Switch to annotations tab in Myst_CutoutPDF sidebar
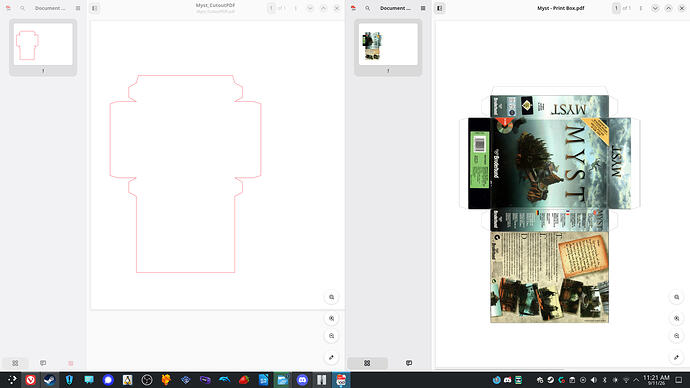 [x=43, y=363]
